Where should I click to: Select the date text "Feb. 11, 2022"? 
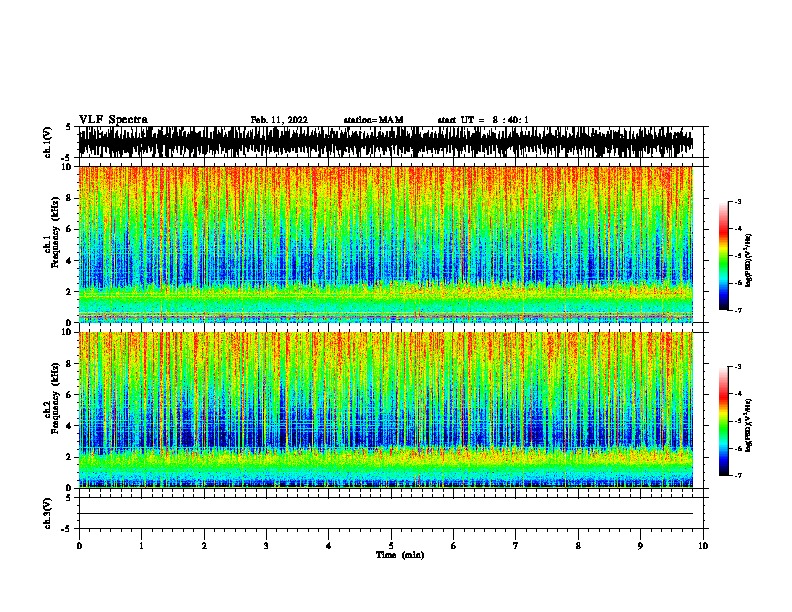(x=279, y=120)
